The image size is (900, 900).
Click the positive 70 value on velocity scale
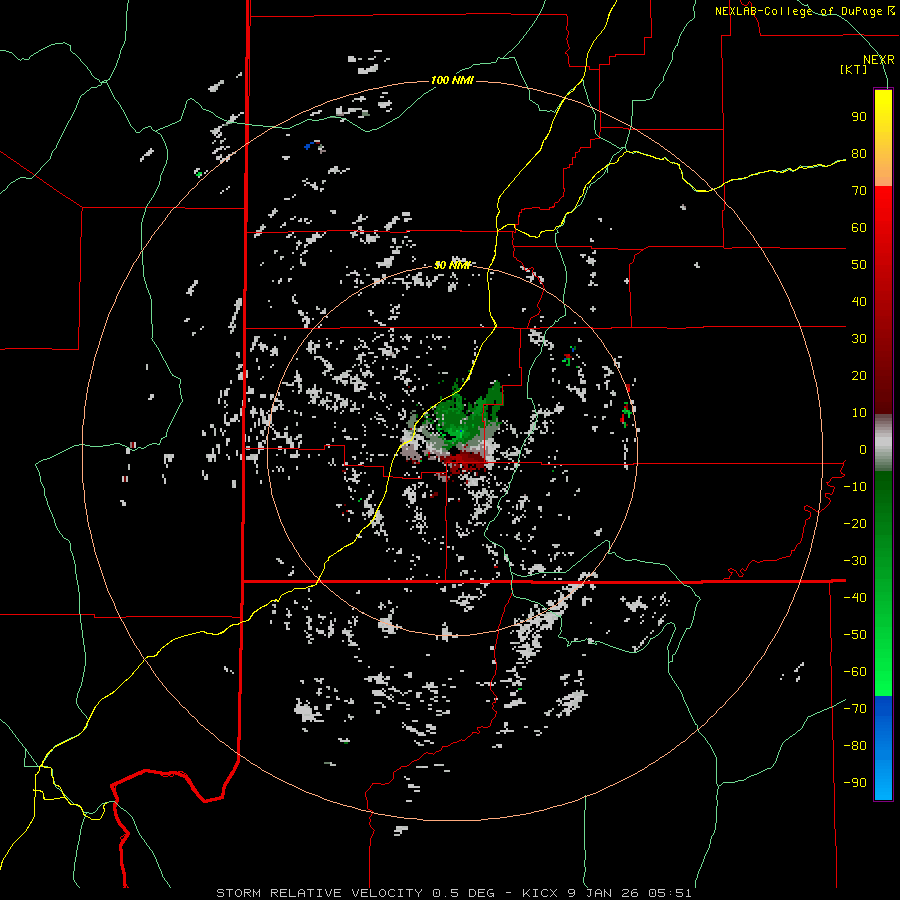859,191
